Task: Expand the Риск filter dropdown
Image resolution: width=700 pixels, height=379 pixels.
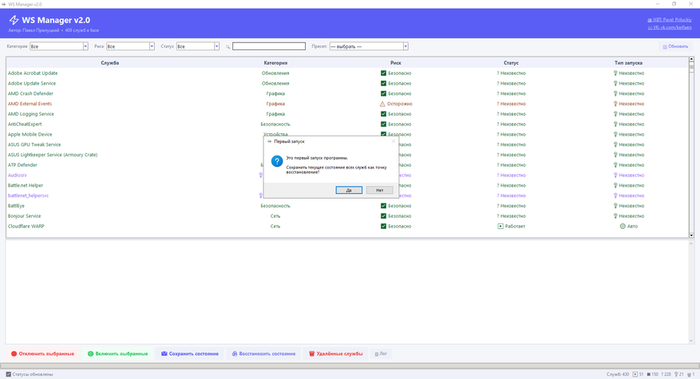Action: (130, 46)
